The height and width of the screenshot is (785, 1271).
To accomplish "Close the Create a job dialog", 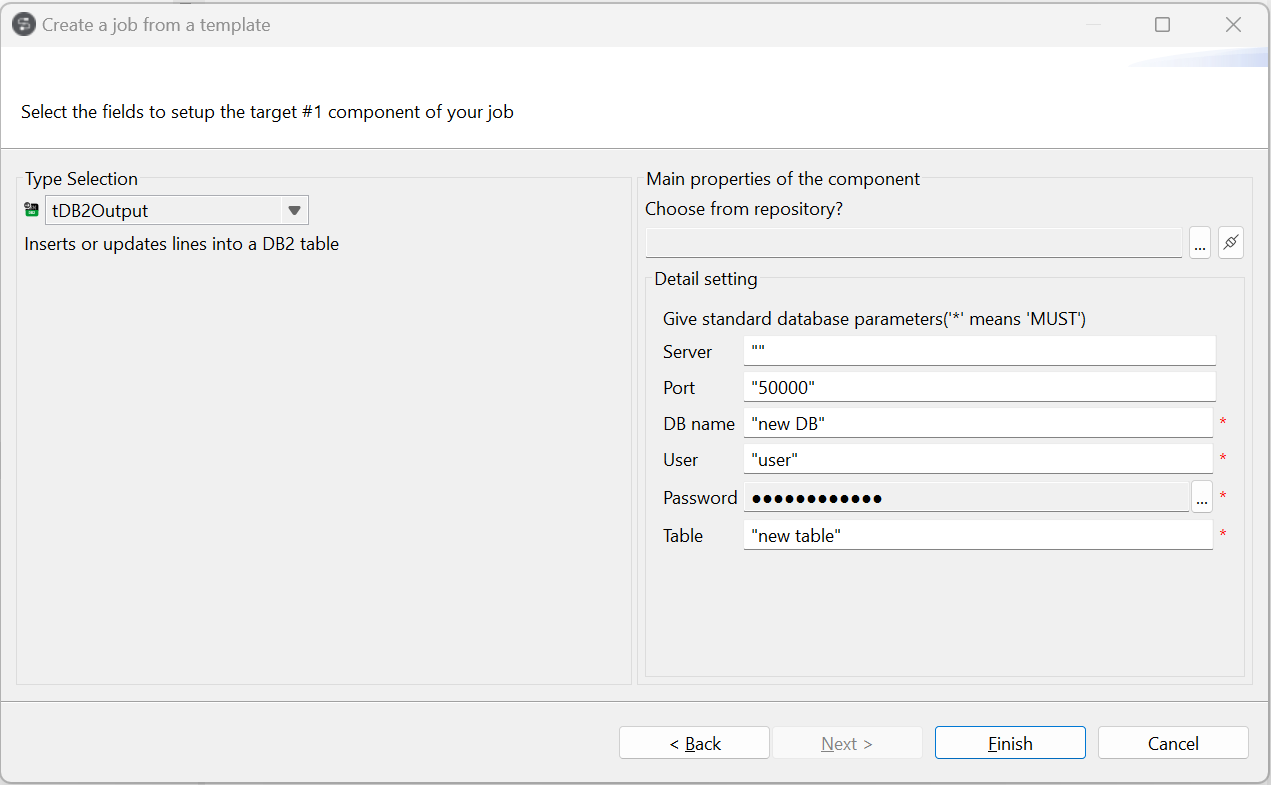I will coord(1233,25).
